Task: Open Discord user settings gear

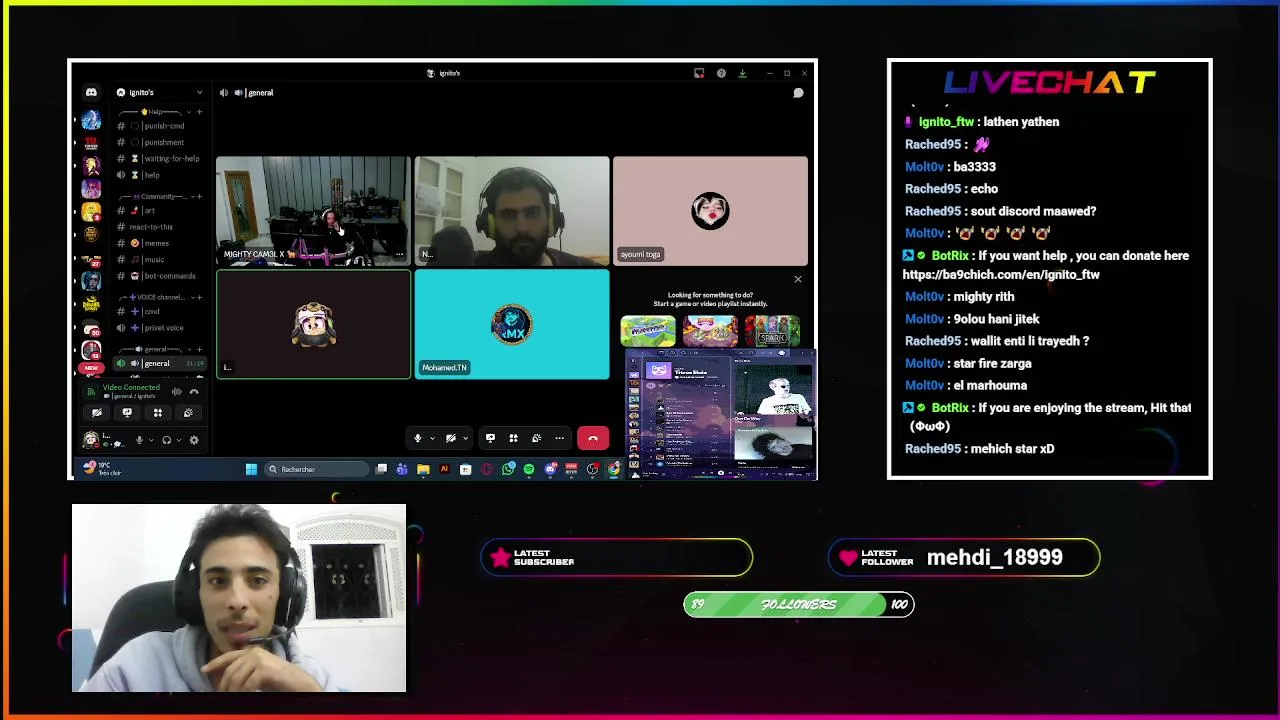Action: (194, 440)
